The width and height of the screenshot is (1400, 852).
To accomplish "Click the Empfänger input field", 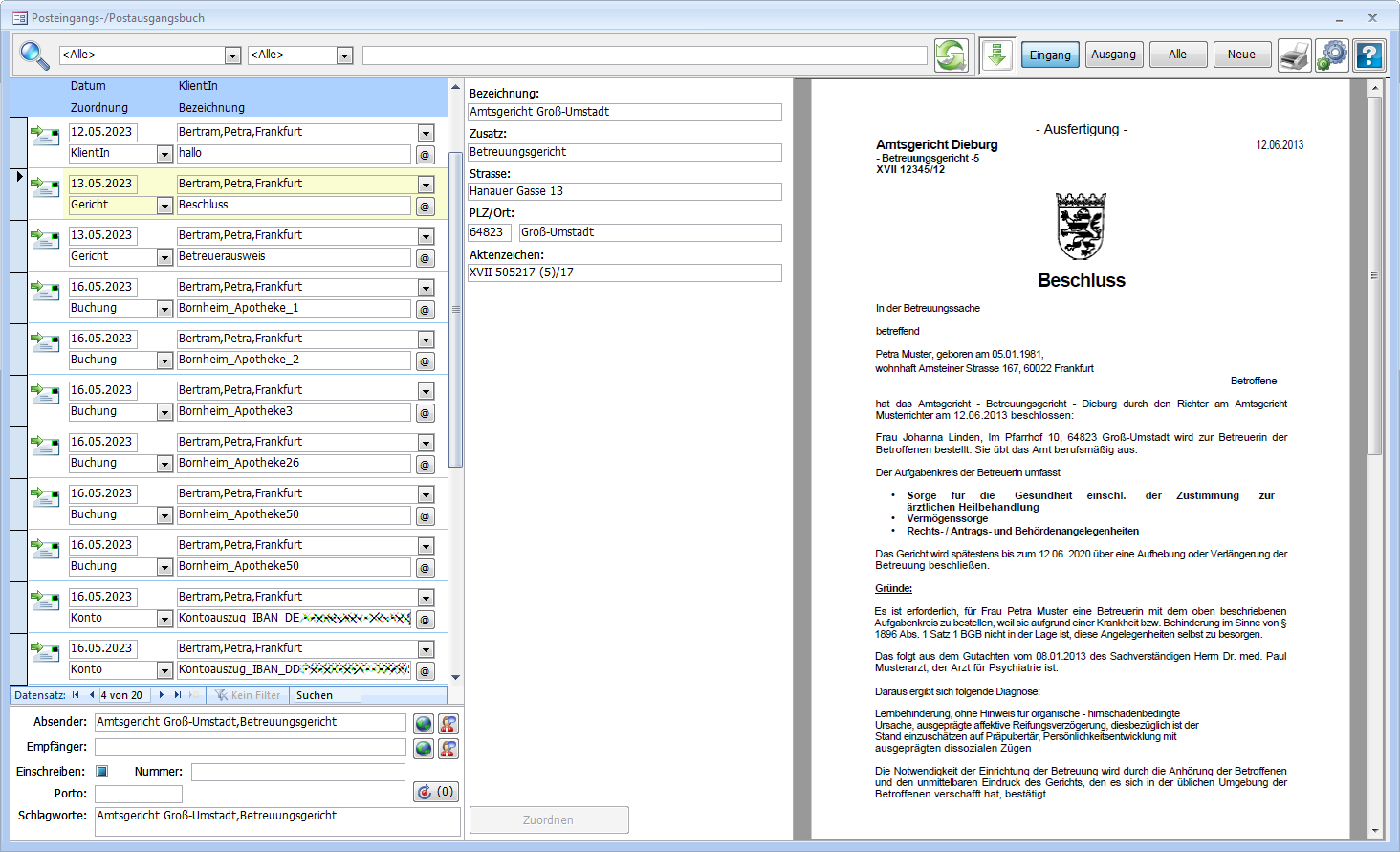I will click(x=251, y=747).
